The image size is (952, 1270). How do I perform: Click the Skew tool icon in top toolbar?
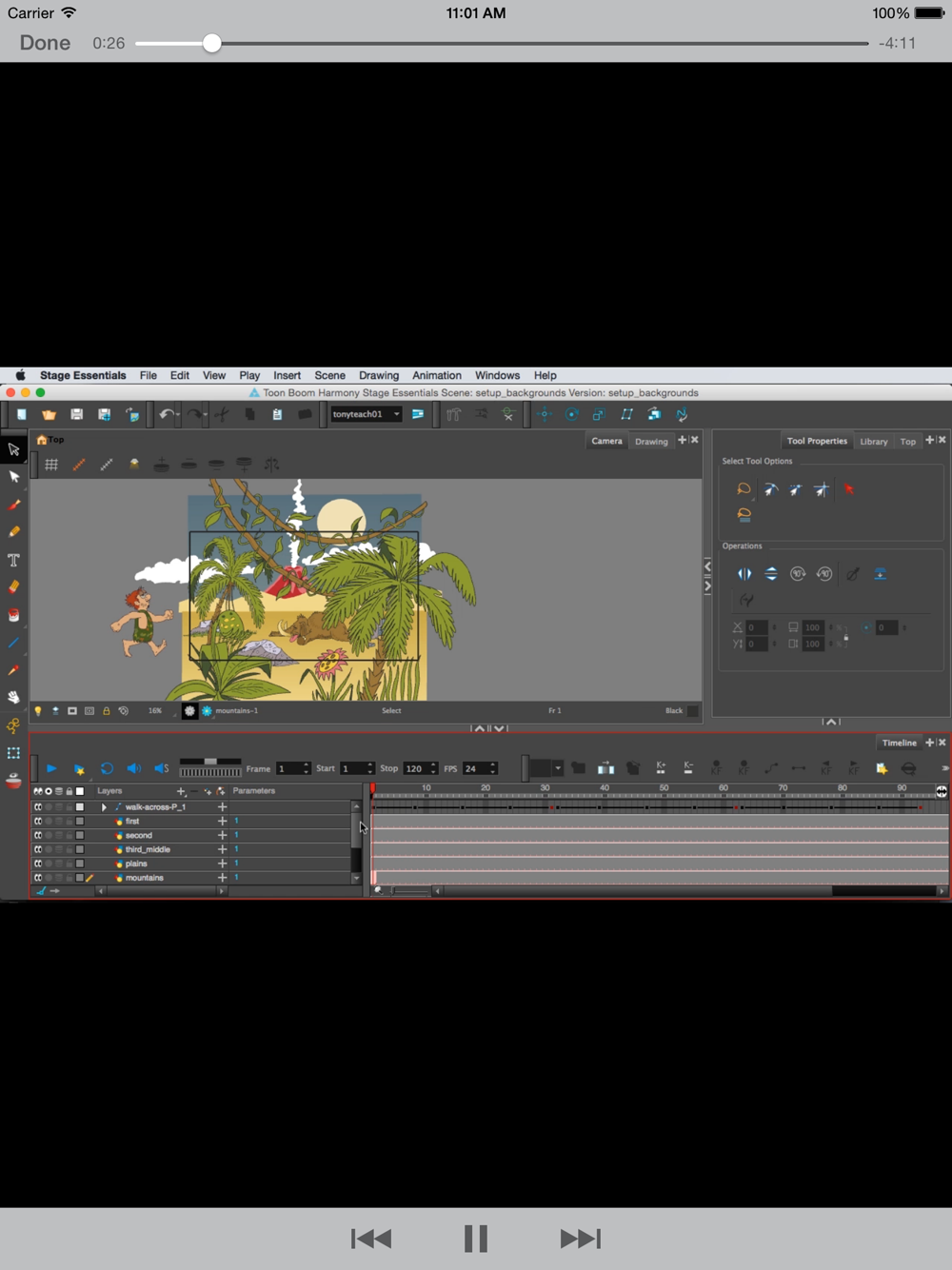pos(626,414)
